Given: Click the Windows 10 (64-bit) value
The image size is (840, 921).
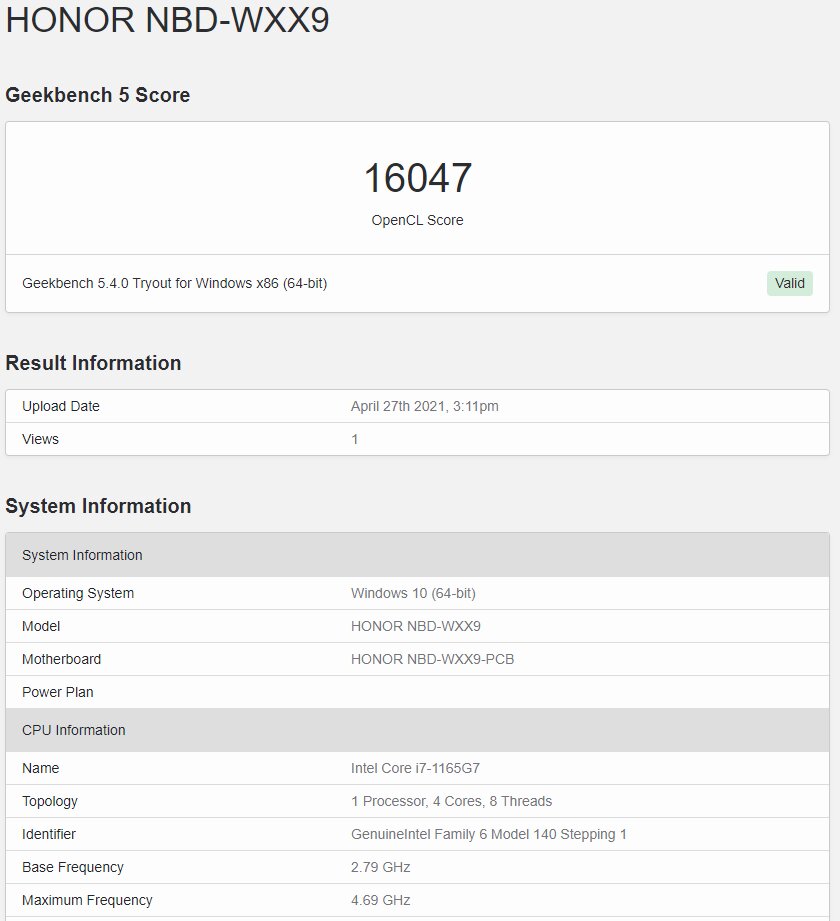Looking at the screenshot, I should [x=414, y=593].
